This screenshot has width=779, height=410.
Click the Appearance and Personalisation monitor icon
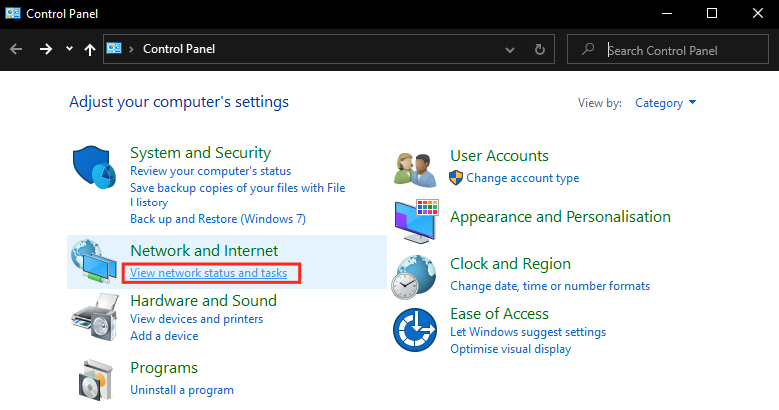(x=416, y=221)
